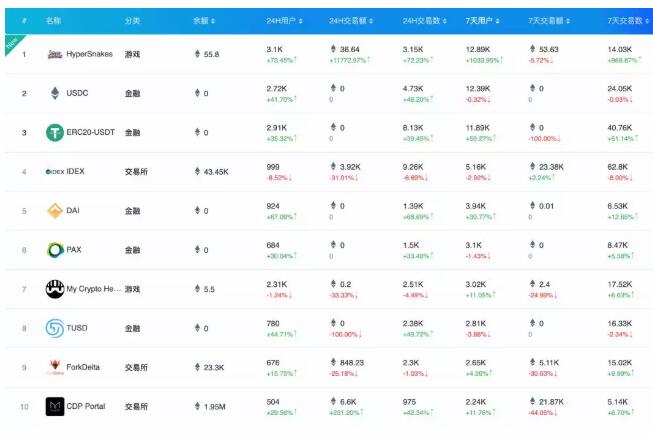Click 9.26K 24H transactions in IDEX row
653x435 pixels.
(x=413, y=167)
